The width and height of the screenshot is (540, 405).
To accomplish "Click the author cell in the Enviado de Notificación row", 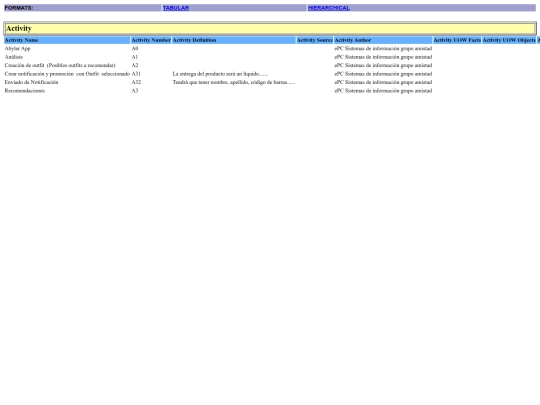I will point(383,82).
